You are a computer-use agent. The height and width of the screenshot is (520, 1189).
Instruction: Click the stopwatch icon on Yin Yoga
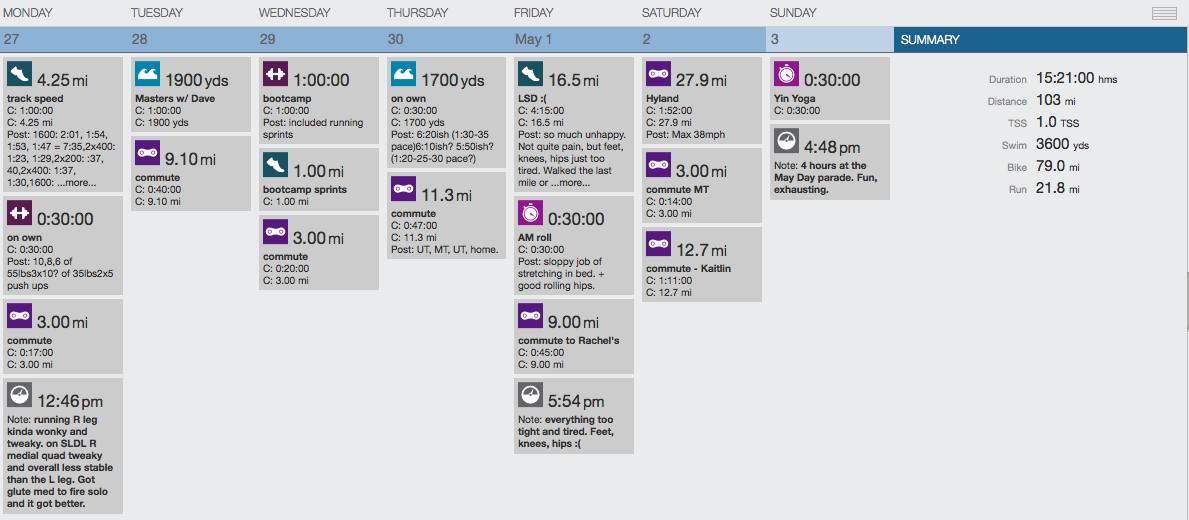point(786,74)
